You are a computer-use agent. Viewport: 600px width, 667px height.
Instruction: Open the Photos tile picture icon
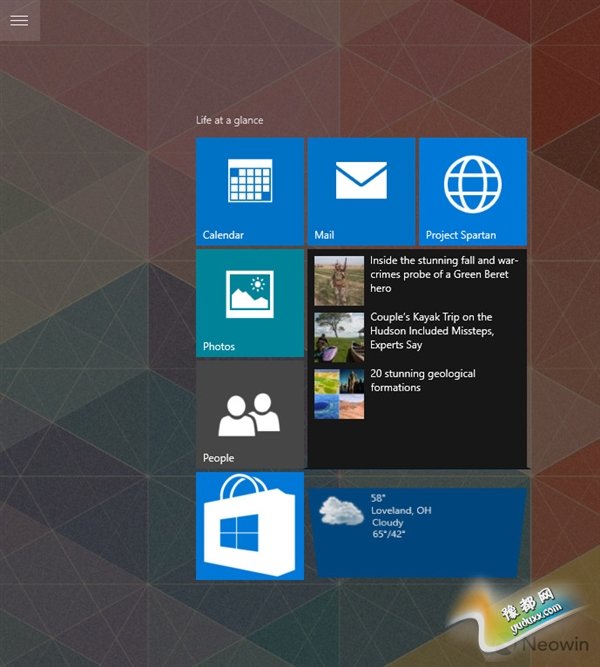[250, 292]
